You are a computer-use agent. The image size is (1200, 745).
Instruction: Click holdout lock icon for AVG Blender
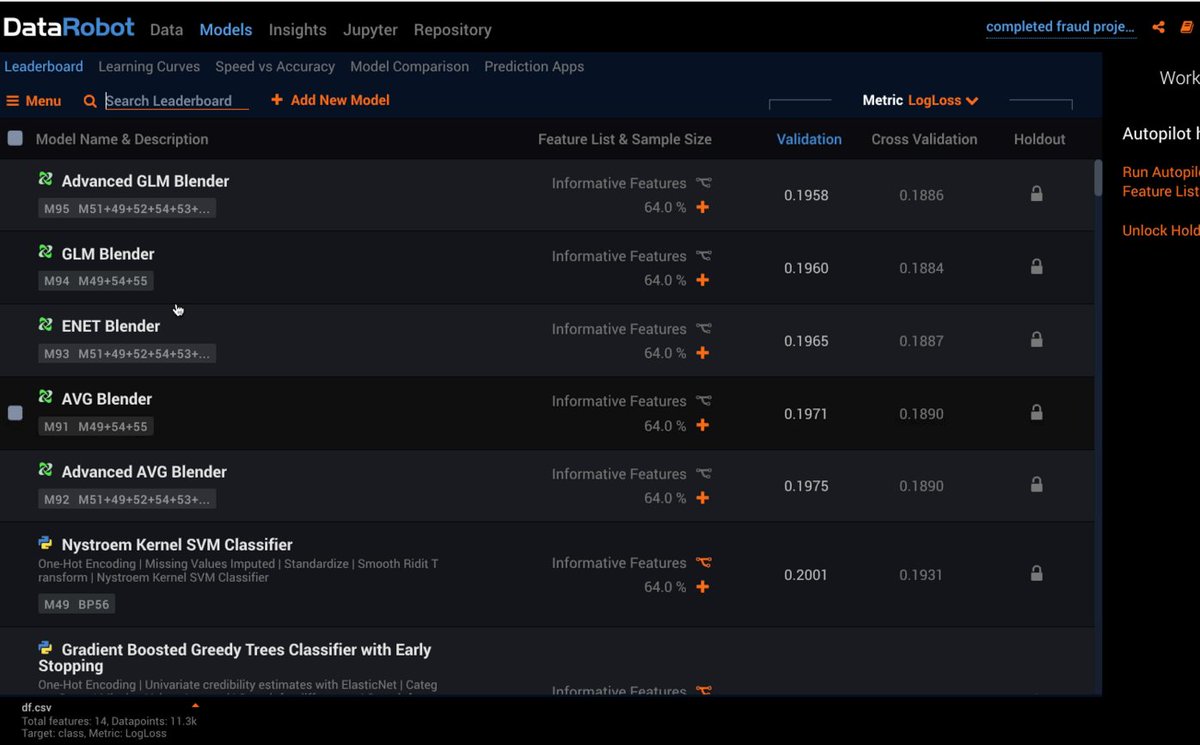(1036, 412)
